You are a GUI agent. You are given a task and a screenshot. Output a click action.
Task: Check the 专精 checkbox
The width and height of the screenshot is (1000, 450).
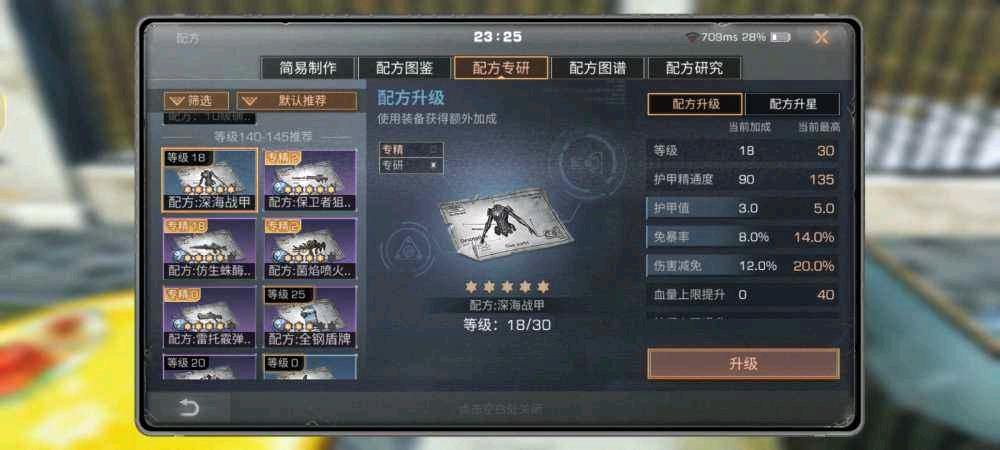pos(434,150)
